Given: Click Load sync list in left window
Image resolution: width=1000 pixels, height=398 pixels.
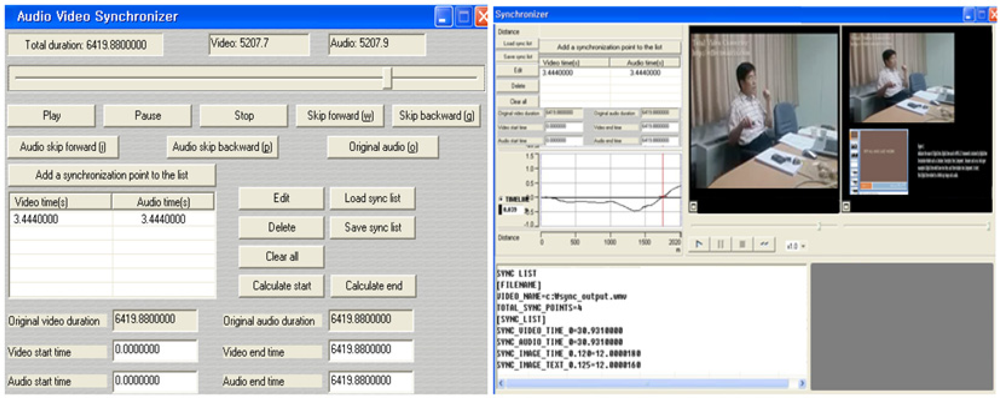Looking at the screenshot, I should click(372, 198).
